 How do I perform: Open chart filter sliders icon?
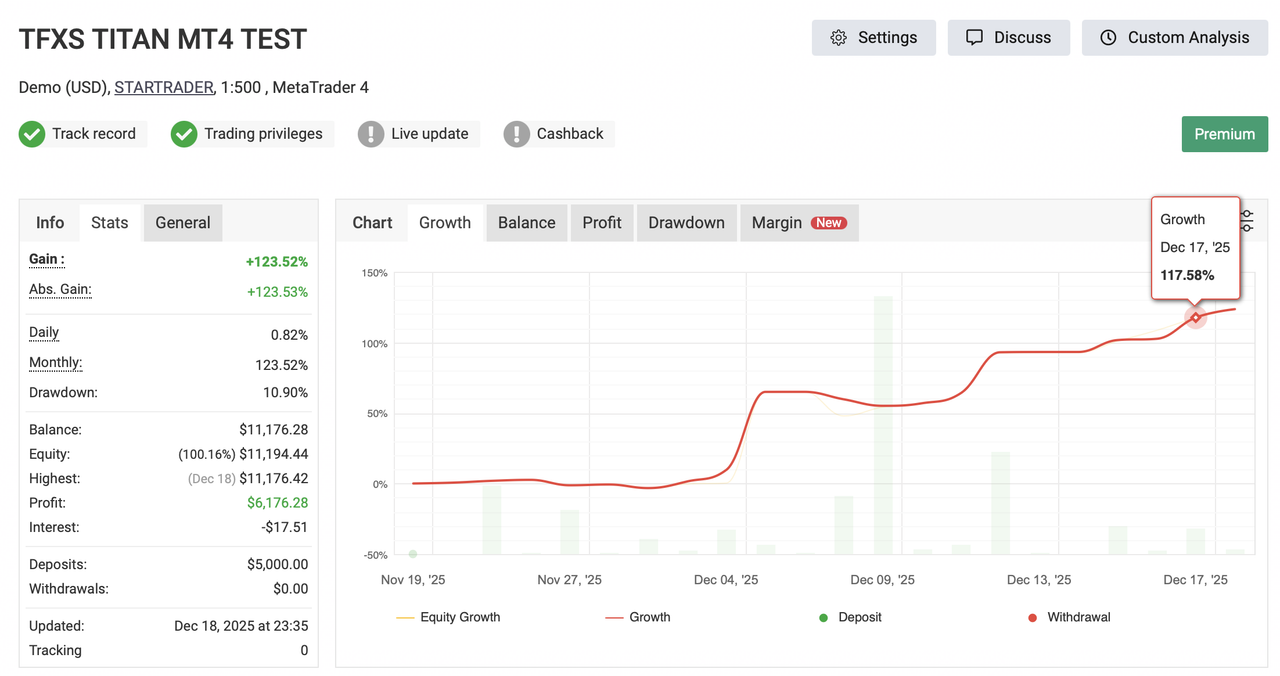point(1247,220)
